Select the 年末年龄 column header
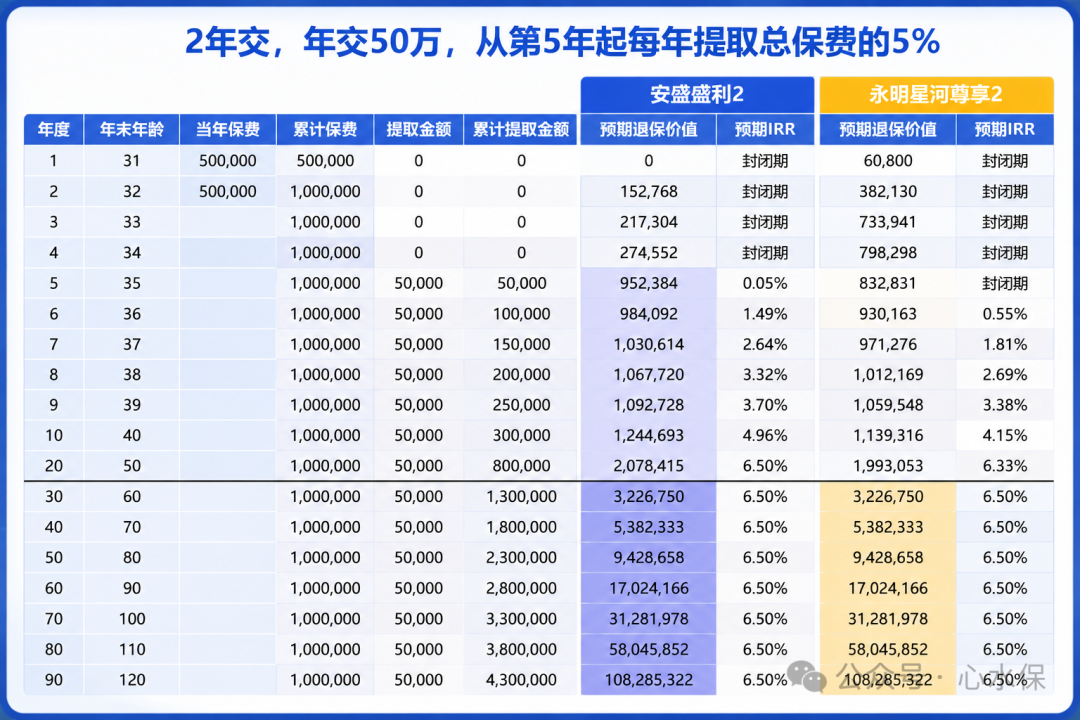The image size is (1080, 720). (132, 130)
